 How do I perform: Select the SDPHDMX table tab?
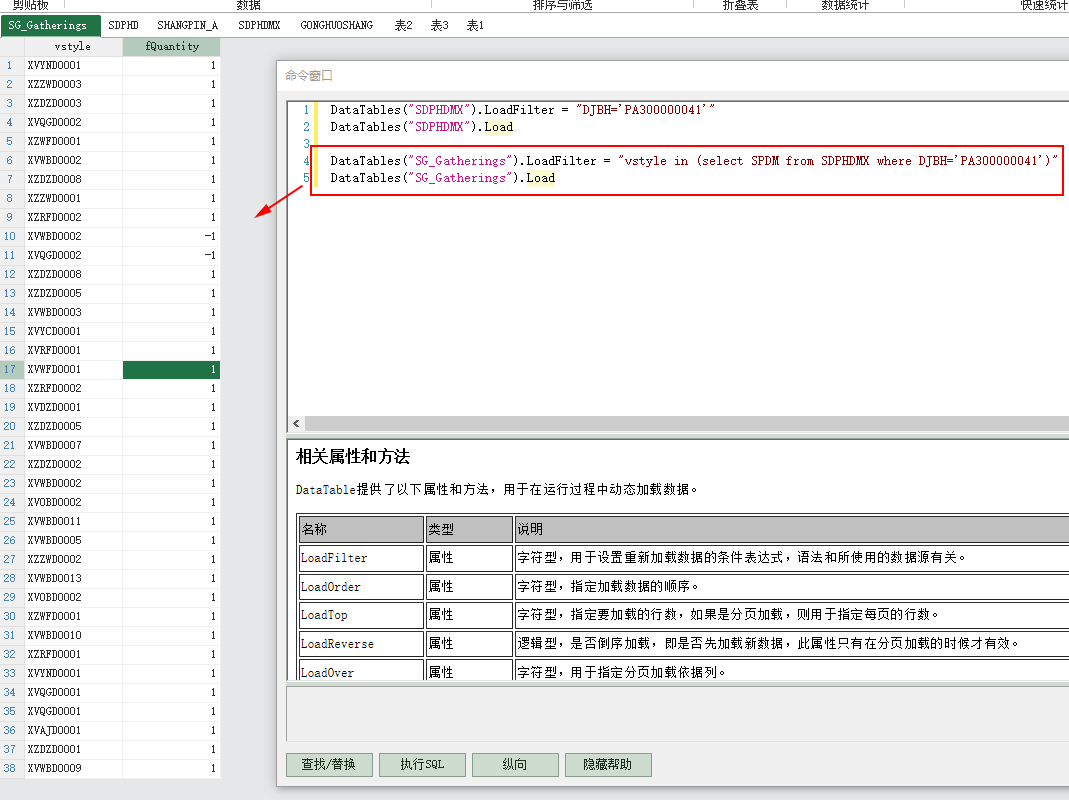[x=259, y=25]
